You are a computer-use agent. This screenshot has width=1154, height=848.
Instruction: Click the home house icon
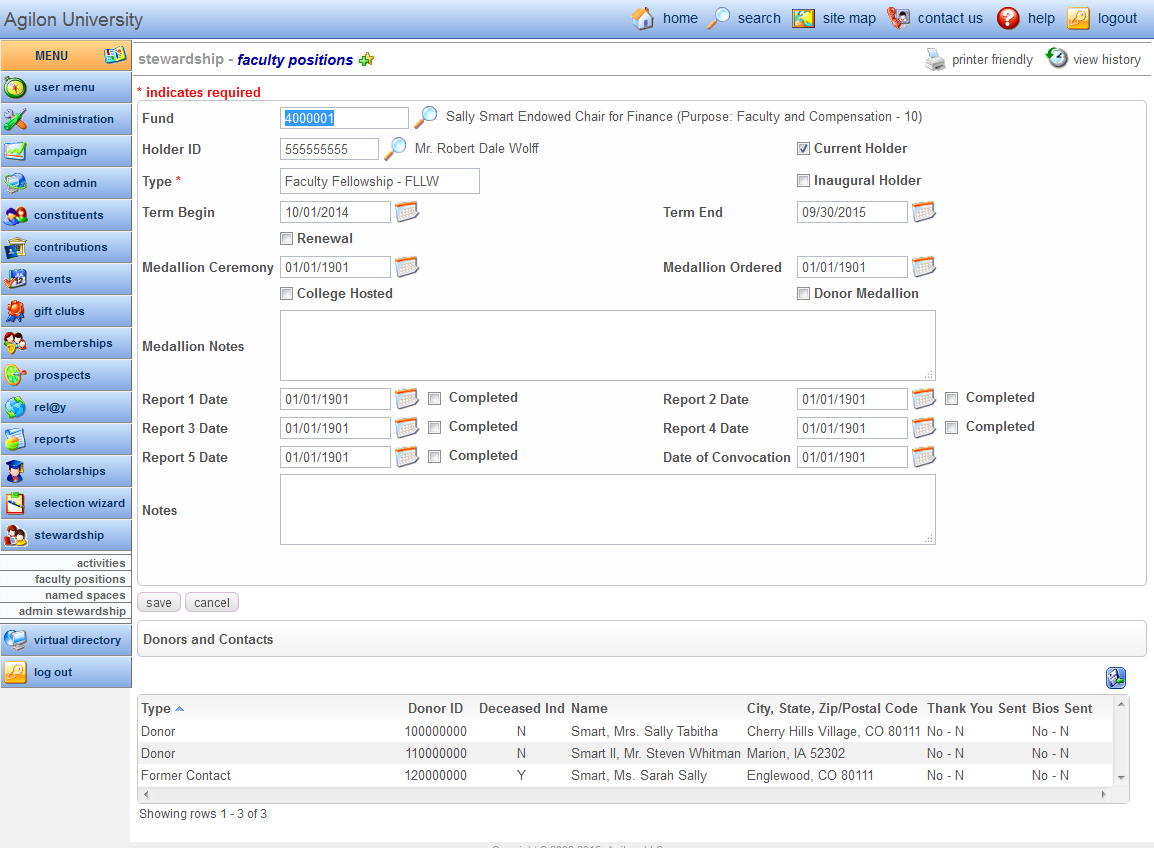coord(643,18)
